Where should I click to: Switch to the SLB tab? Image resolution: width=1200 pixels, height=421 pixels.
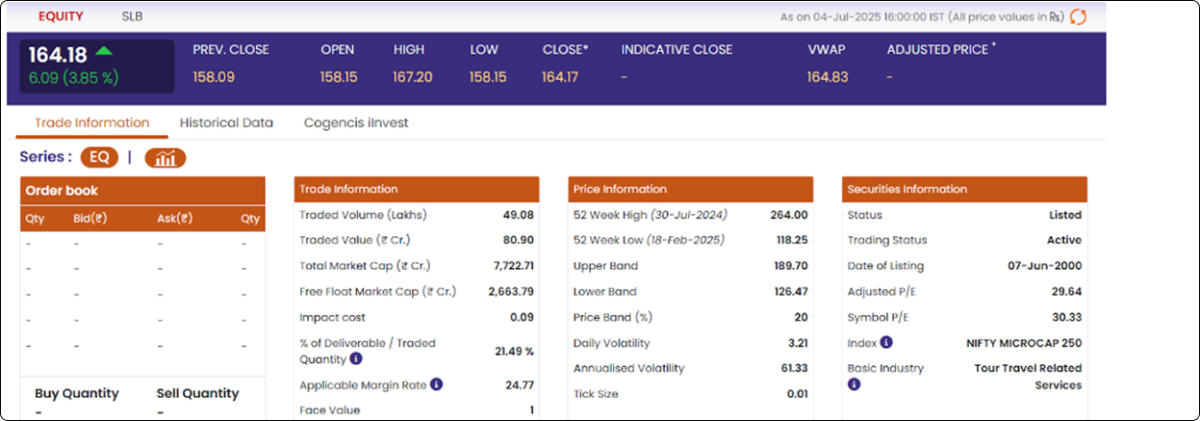[132, 16]
